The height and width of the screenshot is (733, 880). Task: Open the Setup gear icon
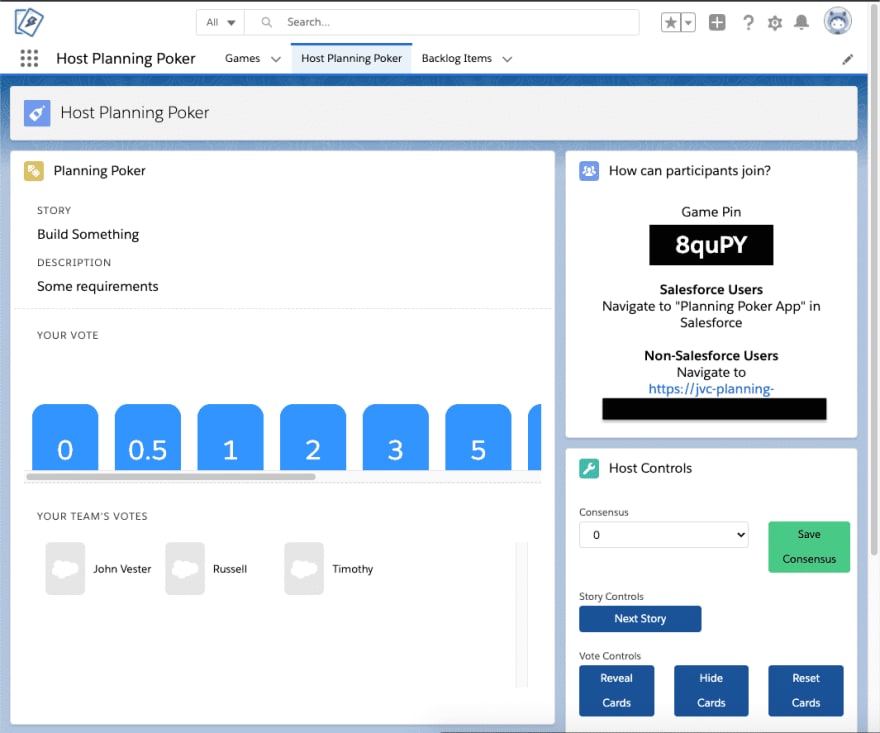pyautogui.click(x=774, y=22)
